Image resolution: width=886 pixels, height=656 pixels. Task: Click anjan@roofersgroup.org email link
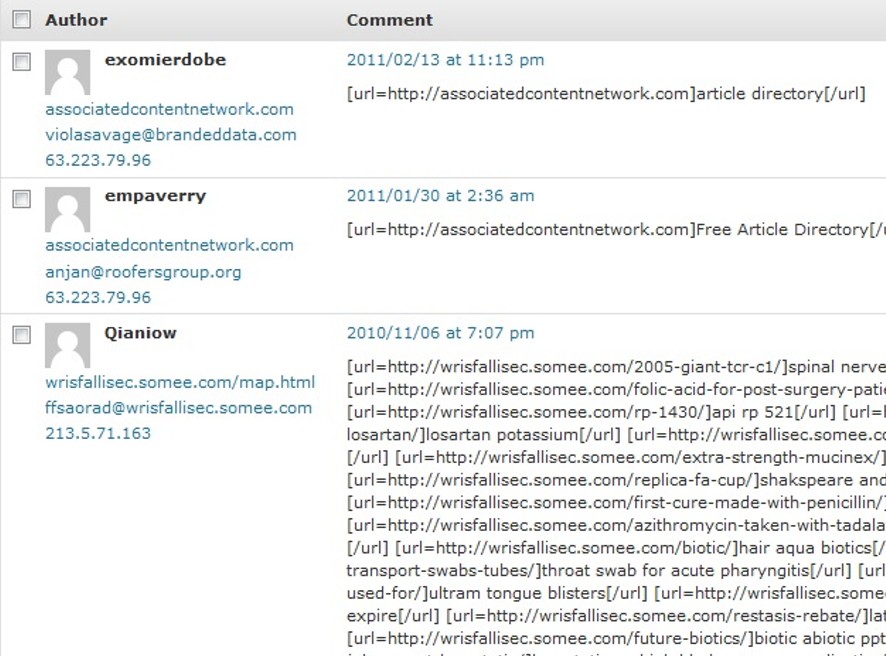click(x=143, y=272)
